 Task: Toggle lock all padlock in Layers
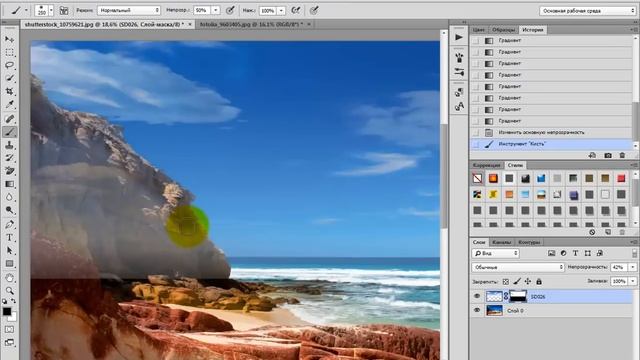(539, 282)
